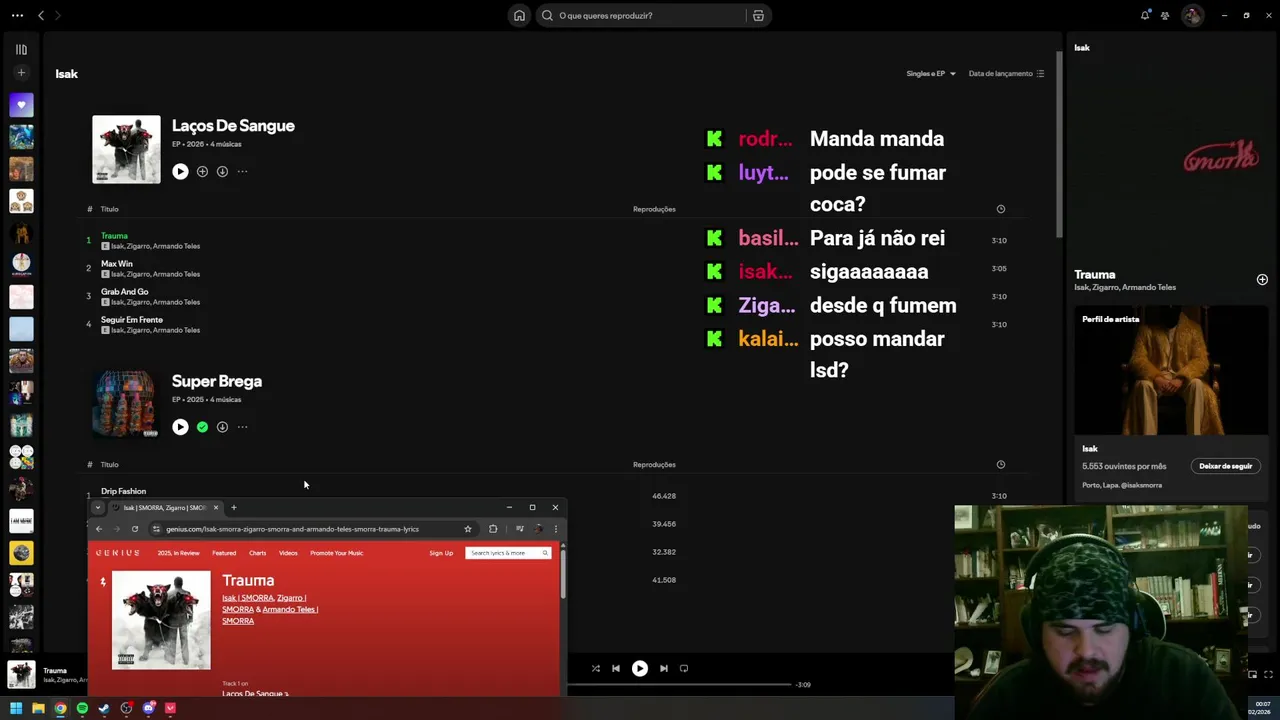The height and width of the screenshot is (720, 1280).
Task: Open Liked Songs heart playlist in the sidebar
Action: (21, 104)
